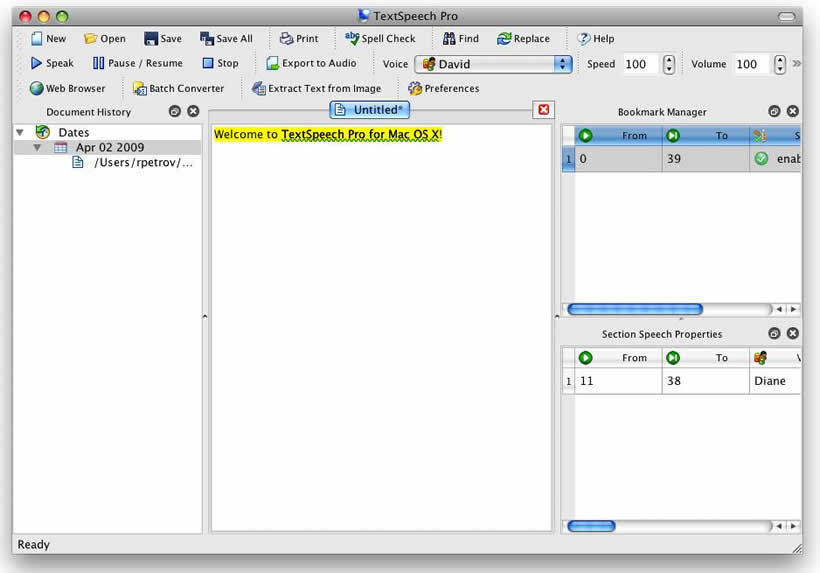Undock the Section Speech Properties panel

tap(774, 333)
